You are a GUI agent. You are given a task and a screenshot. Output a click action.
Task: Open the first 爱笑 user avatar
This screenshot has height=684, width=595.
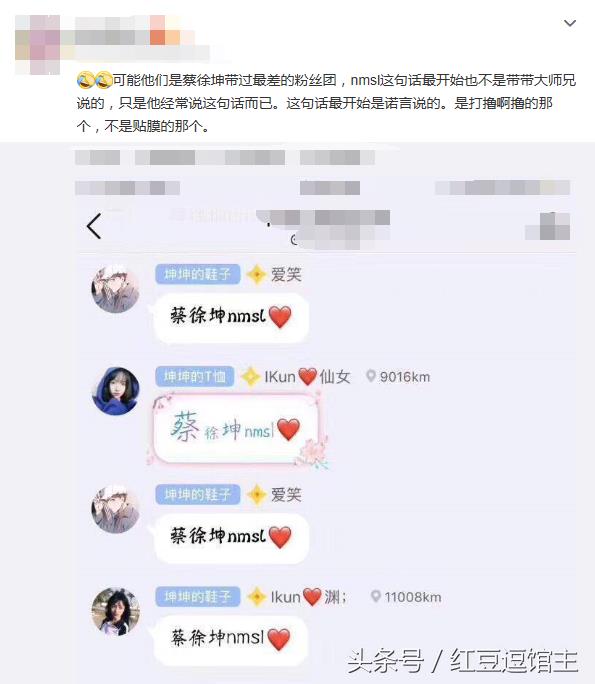(115, 288)
